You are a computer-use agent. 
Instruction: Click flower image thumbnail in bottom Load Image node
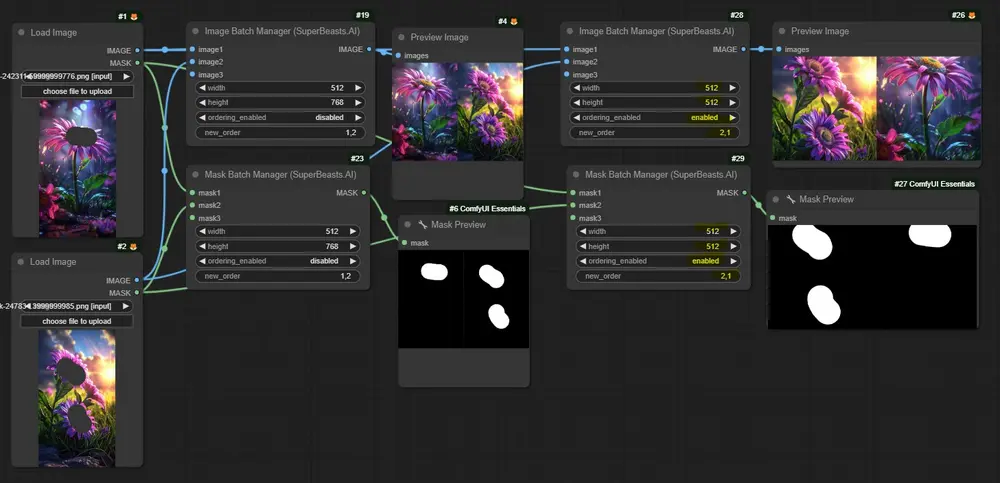(x=77, y=398)
